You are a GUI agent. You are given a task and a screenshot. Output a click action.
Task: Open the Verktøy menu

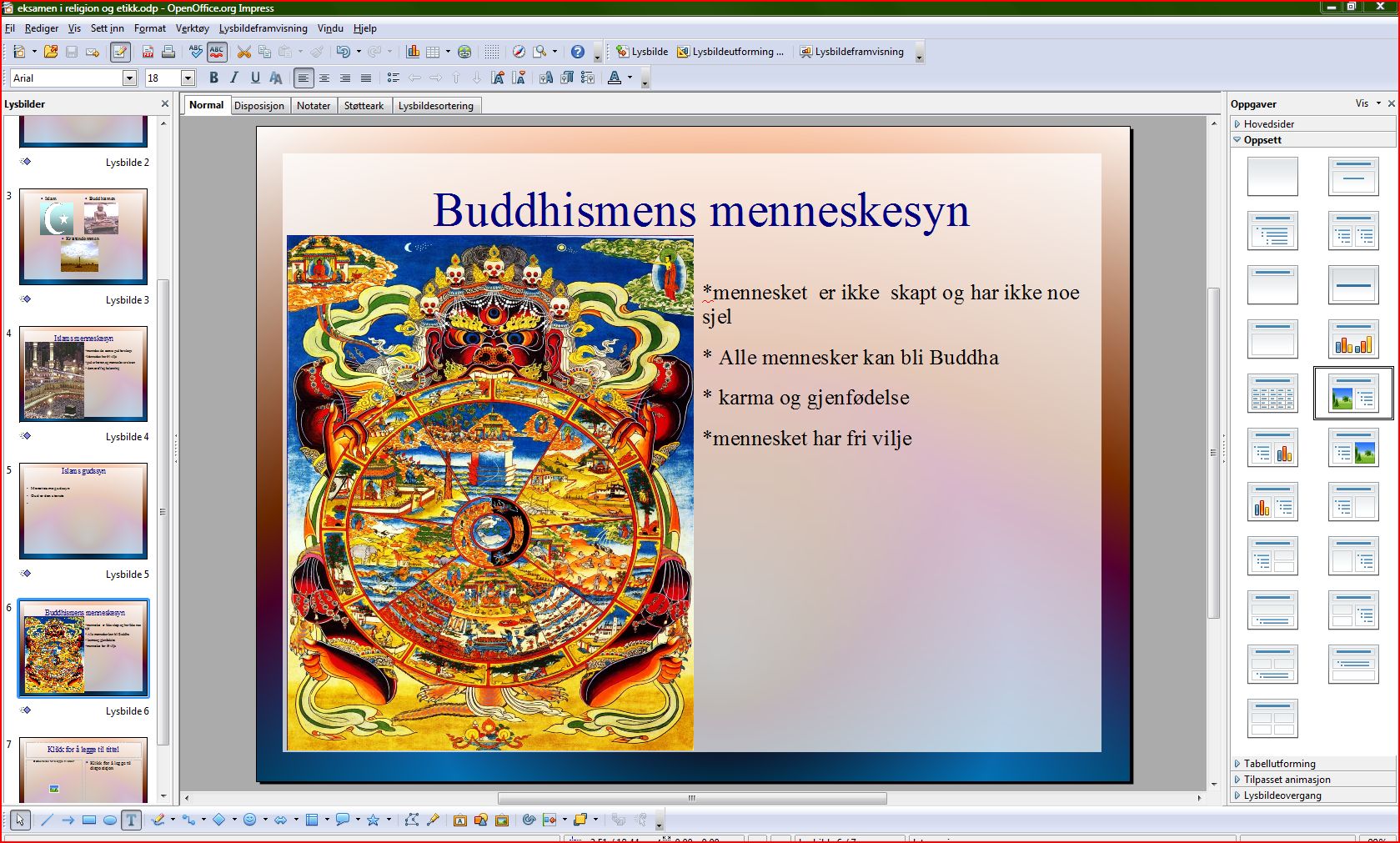192,28
